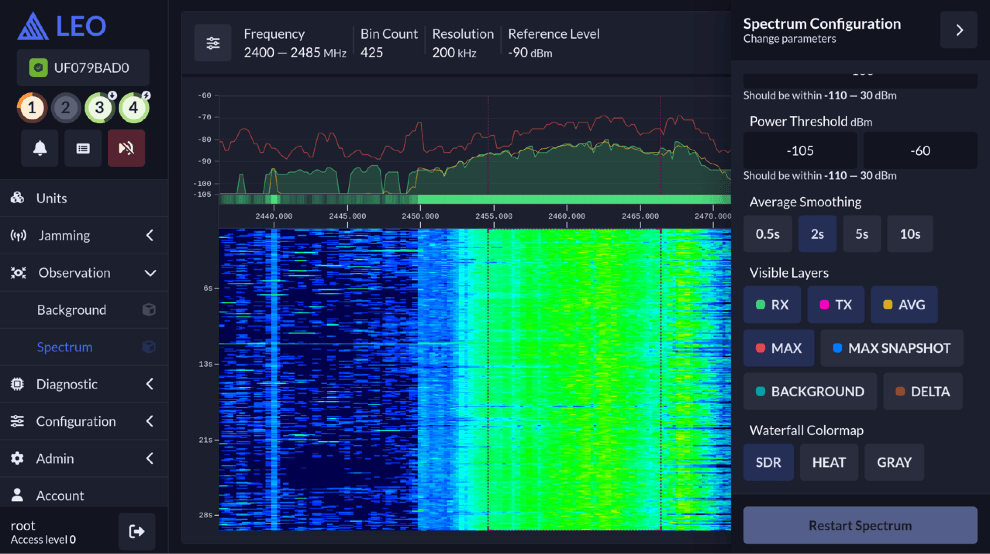Choose the SDR waterfall colormap
The height and width of the screenshot is (554, 990).
(x=768, y=462)
